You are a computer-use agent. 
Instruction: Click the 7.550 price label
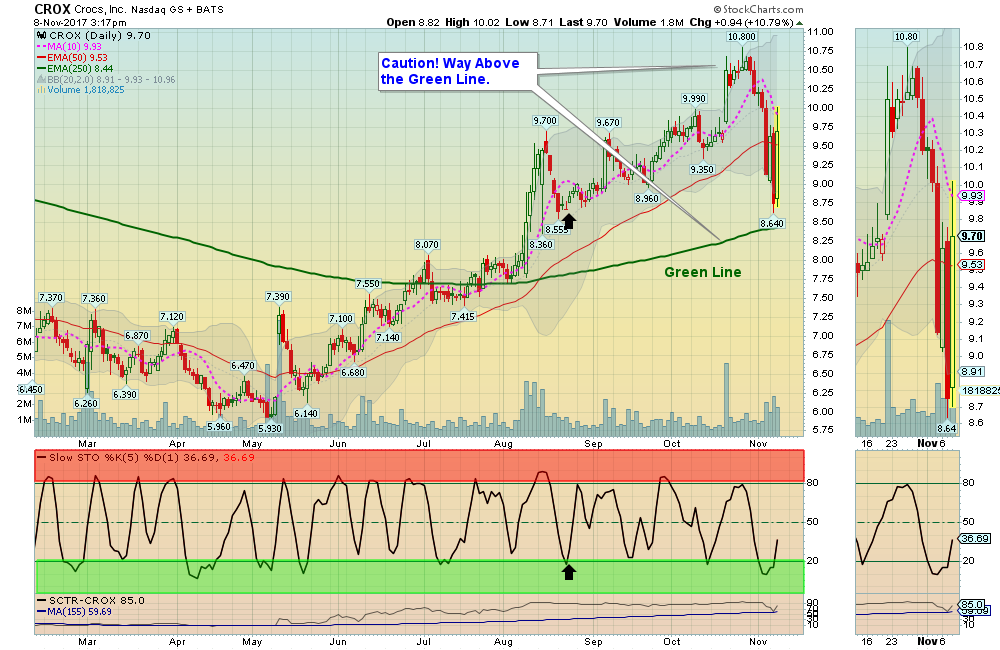pos(368,284)
